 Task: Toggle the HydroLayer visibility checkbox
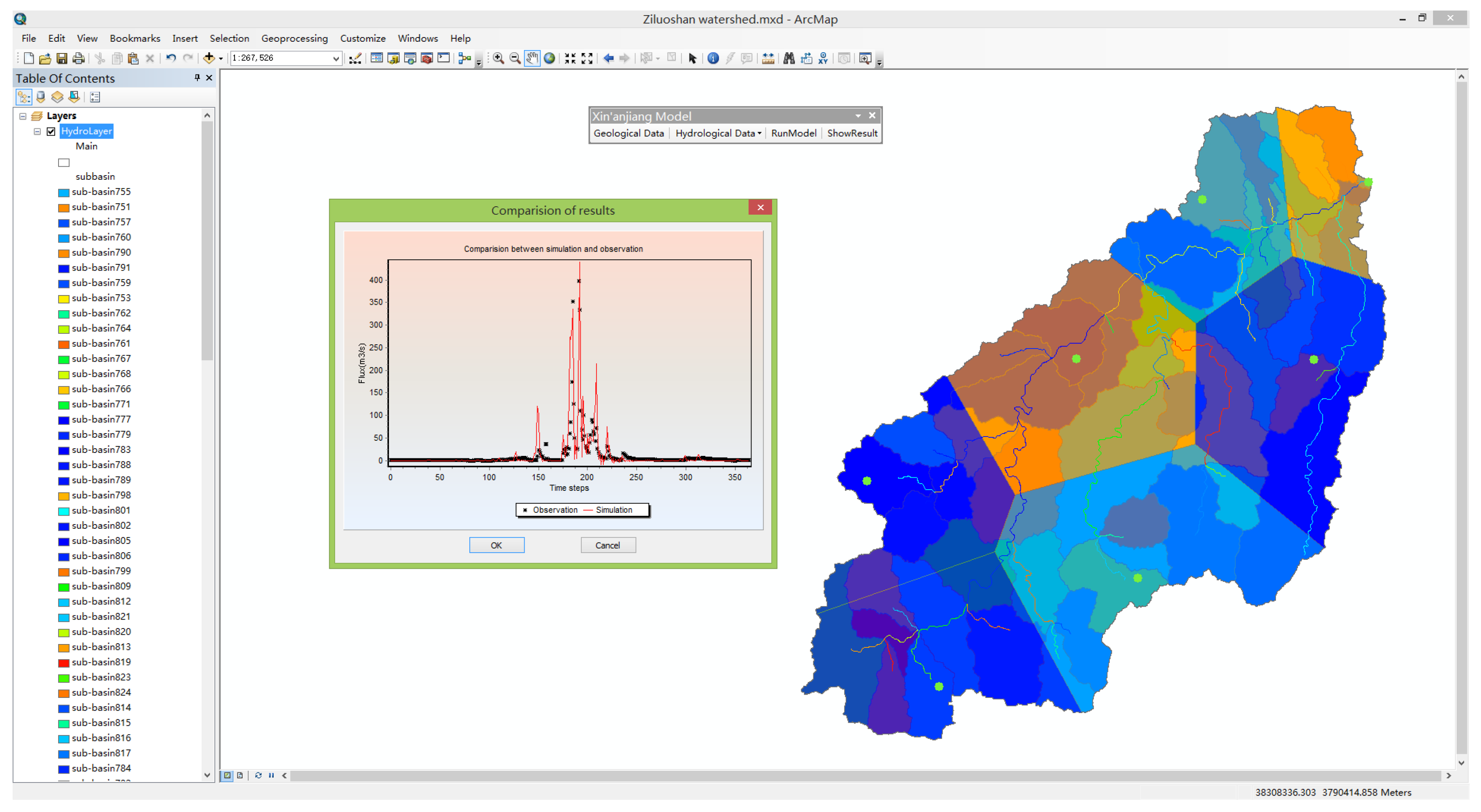[51, 132]
